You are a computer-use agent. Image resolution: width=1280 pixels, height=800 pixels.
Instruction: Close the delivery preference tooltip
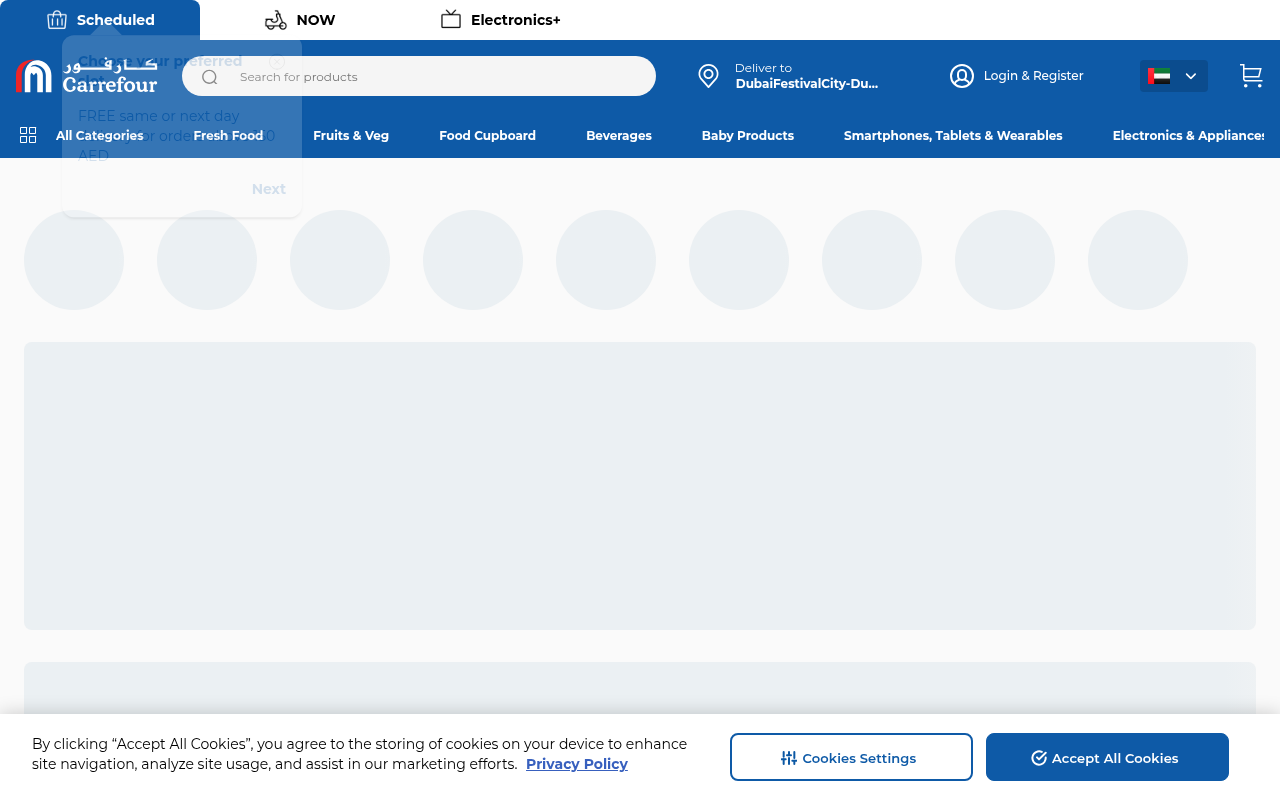tap(277, 61)
